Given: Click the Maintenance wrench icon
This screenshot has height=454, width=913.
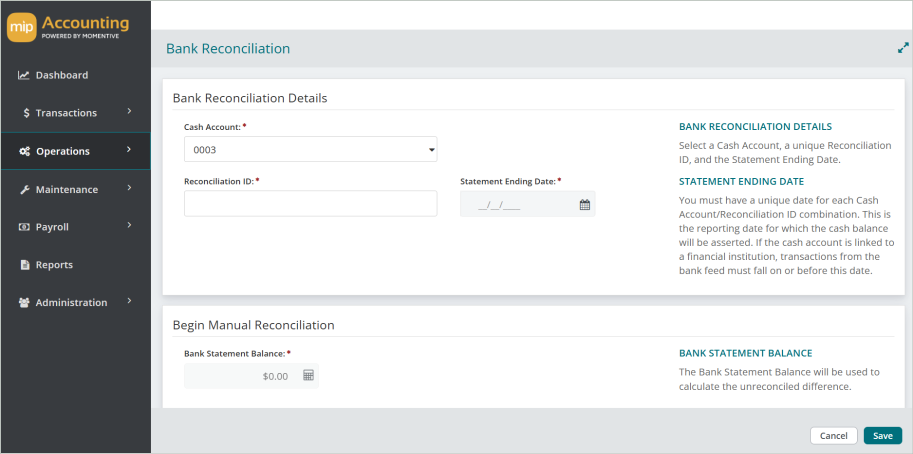Looking at the screenshot, I should [25, 190].
